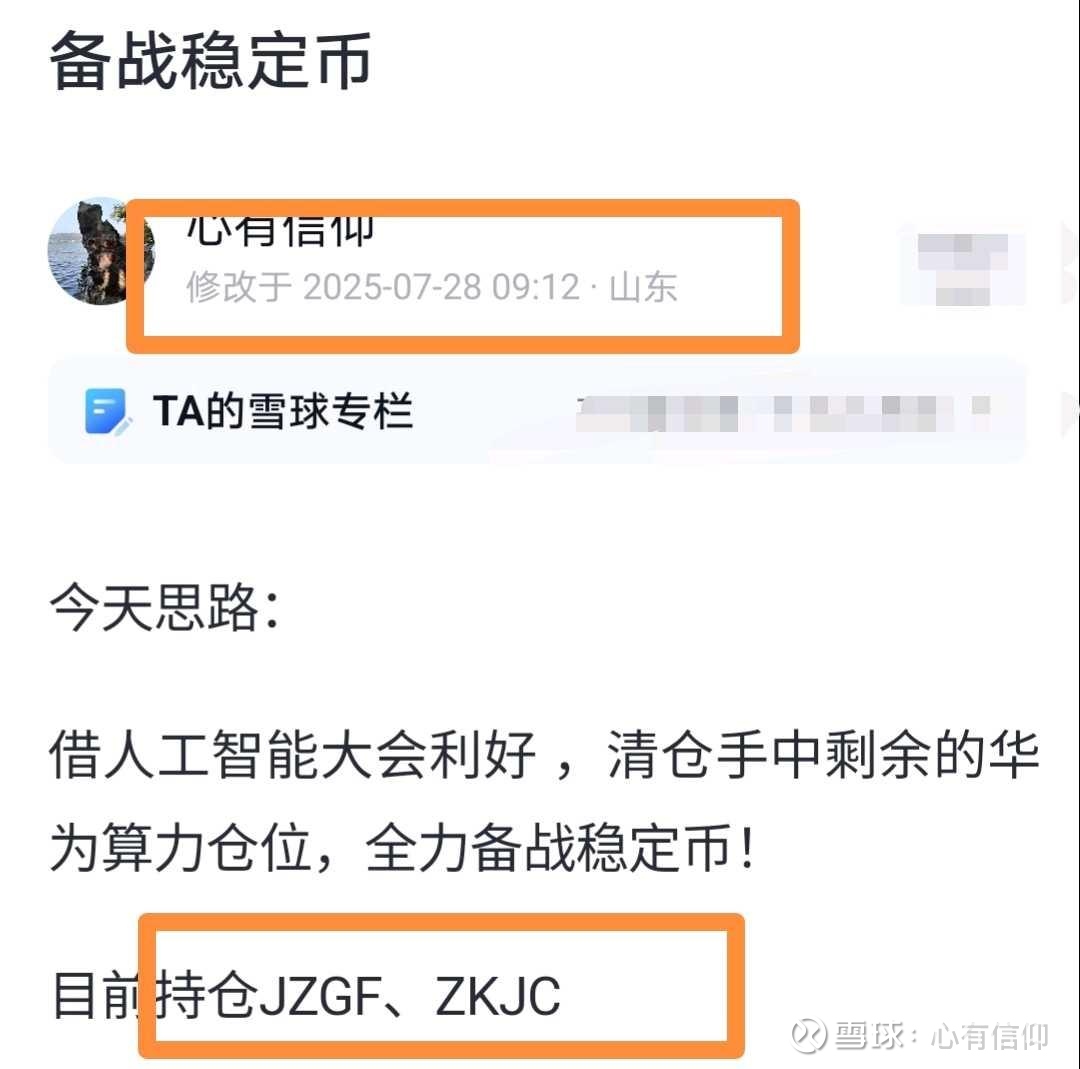Click the ZKJC holding code
The image size is (1080, 1069).
tap(497, 997)
